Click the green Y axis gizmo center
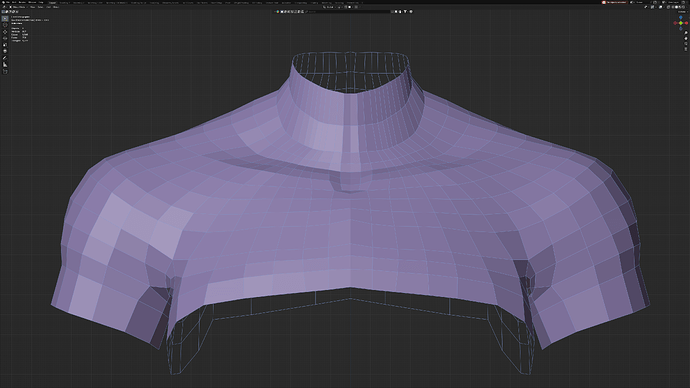Viewport: 690px width, 388px height. (x=681, y=23)
